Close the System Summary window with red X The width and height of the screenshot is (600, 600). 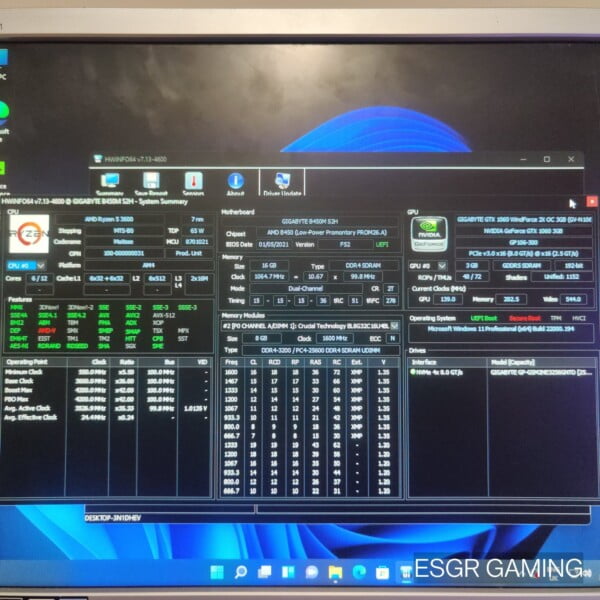pos(592,201)
